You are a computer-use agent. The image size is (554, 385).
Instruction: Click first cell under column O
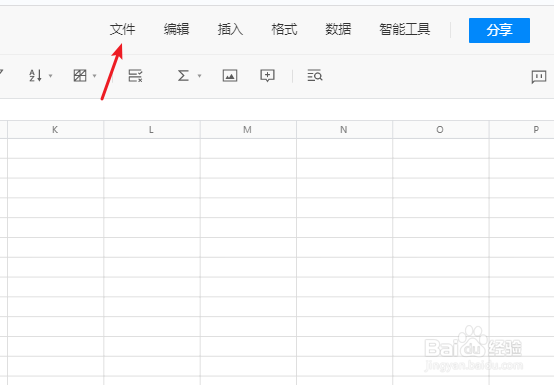441,148
